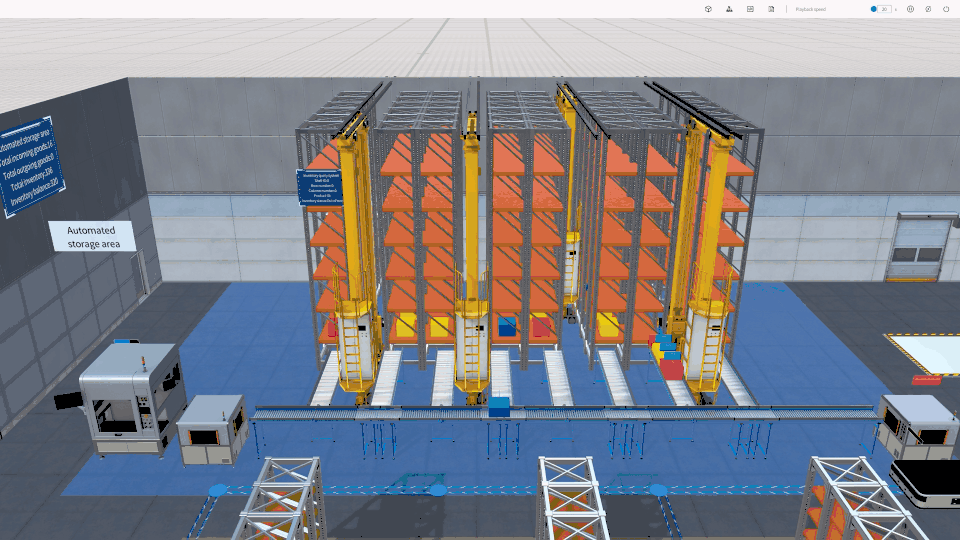
Task: Open the document report icon
Action: tap(771, 9)
